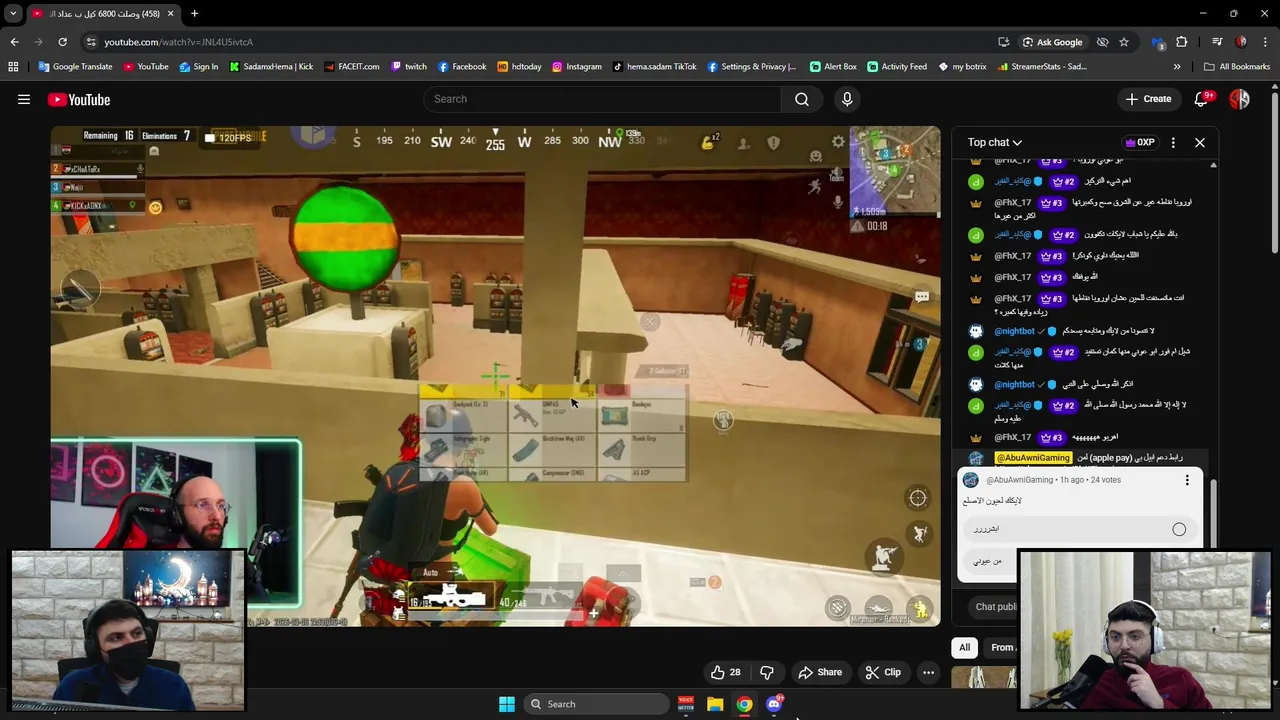
Task: Click the in-game settings gear icon
Action: coord(838,142)
